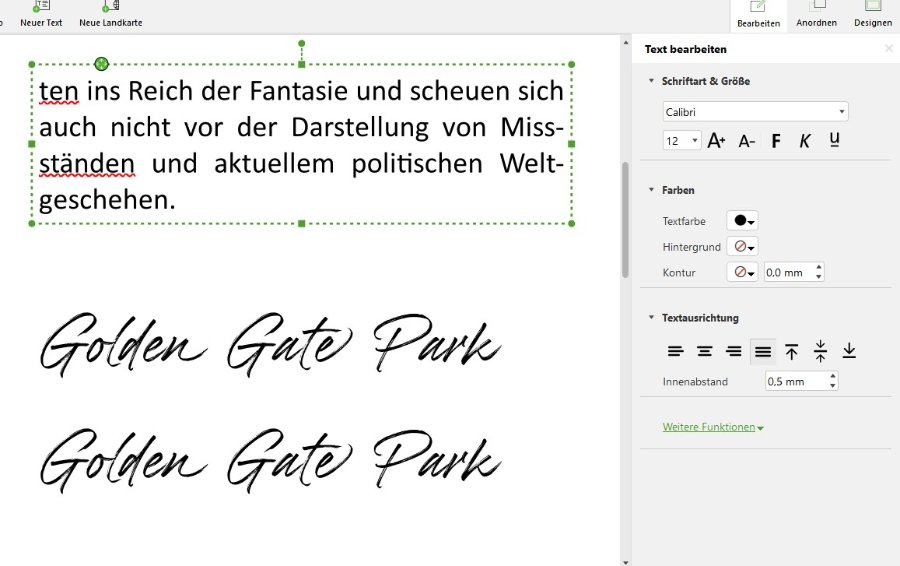900x566 pixels.
Task: Align text left
Action: tap(676, 351)
